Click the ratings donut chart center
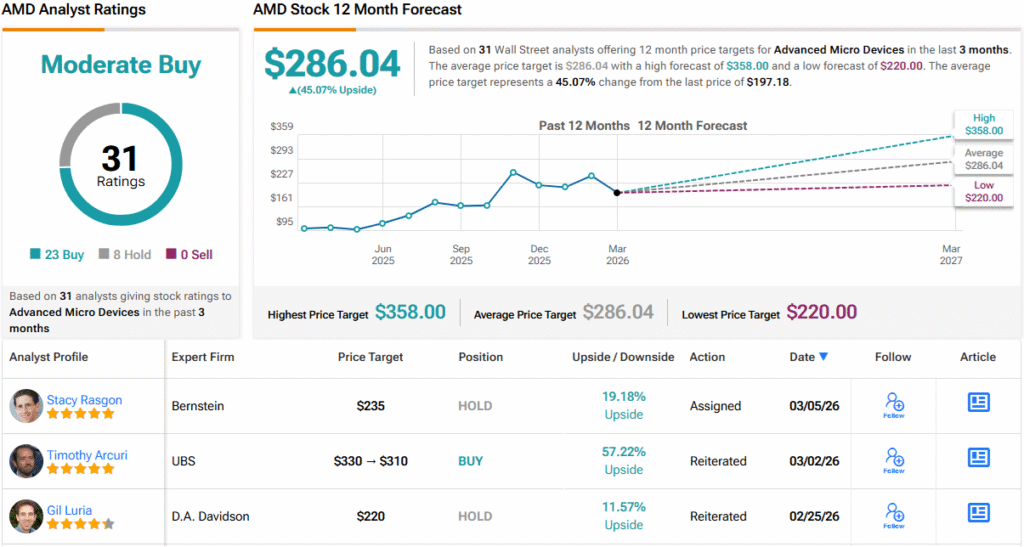The image size is (1024, 547). (120, 165)
